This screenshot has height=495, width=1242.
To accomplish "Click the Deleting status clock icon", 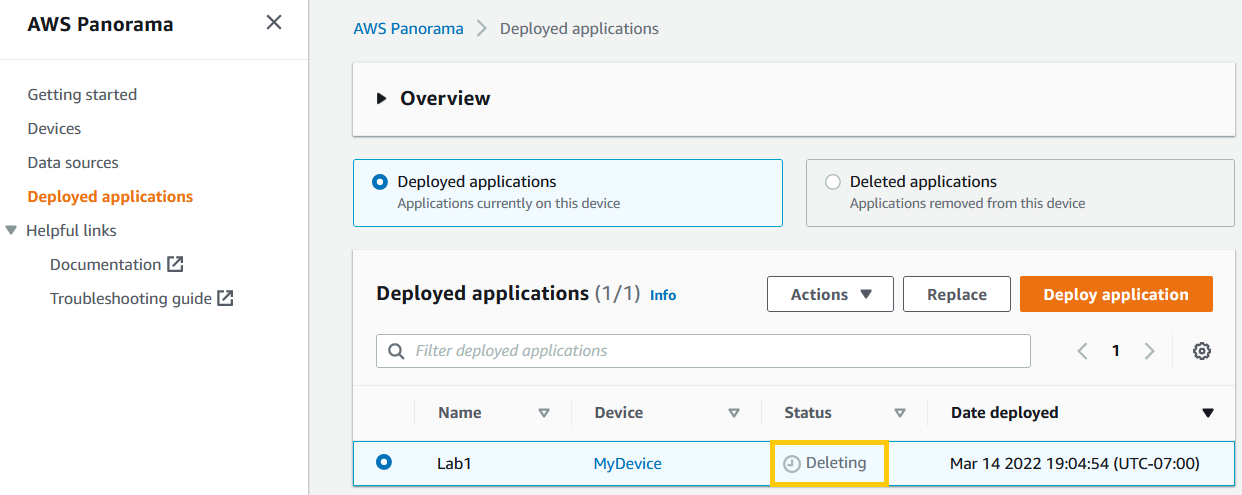I will [792, 464].
